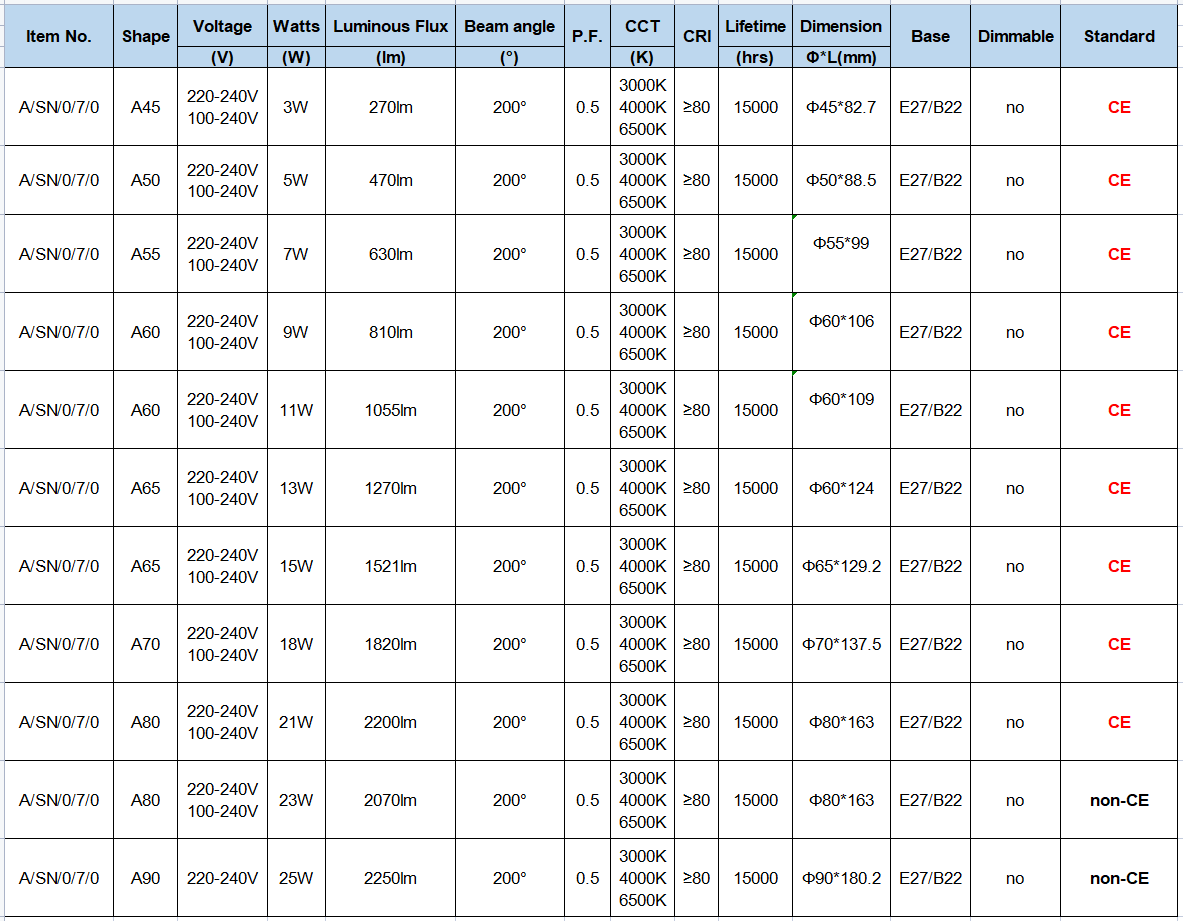Click the 630lm luminous flux cell
This screenshot has width=1183, height=921.
[391, 254]
